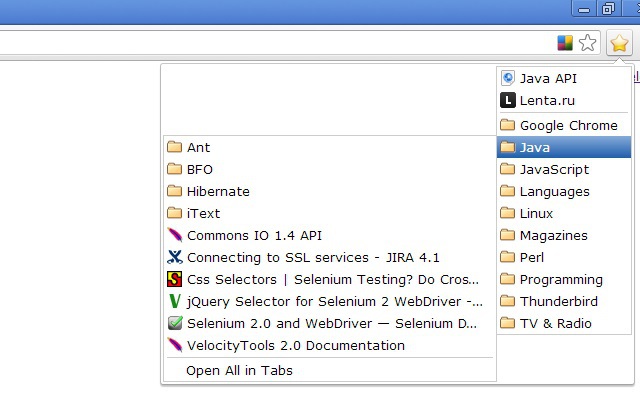This screenshot has height=400, width=640.
Task: Select Open All in Tabs
Action: pos(239,370)
